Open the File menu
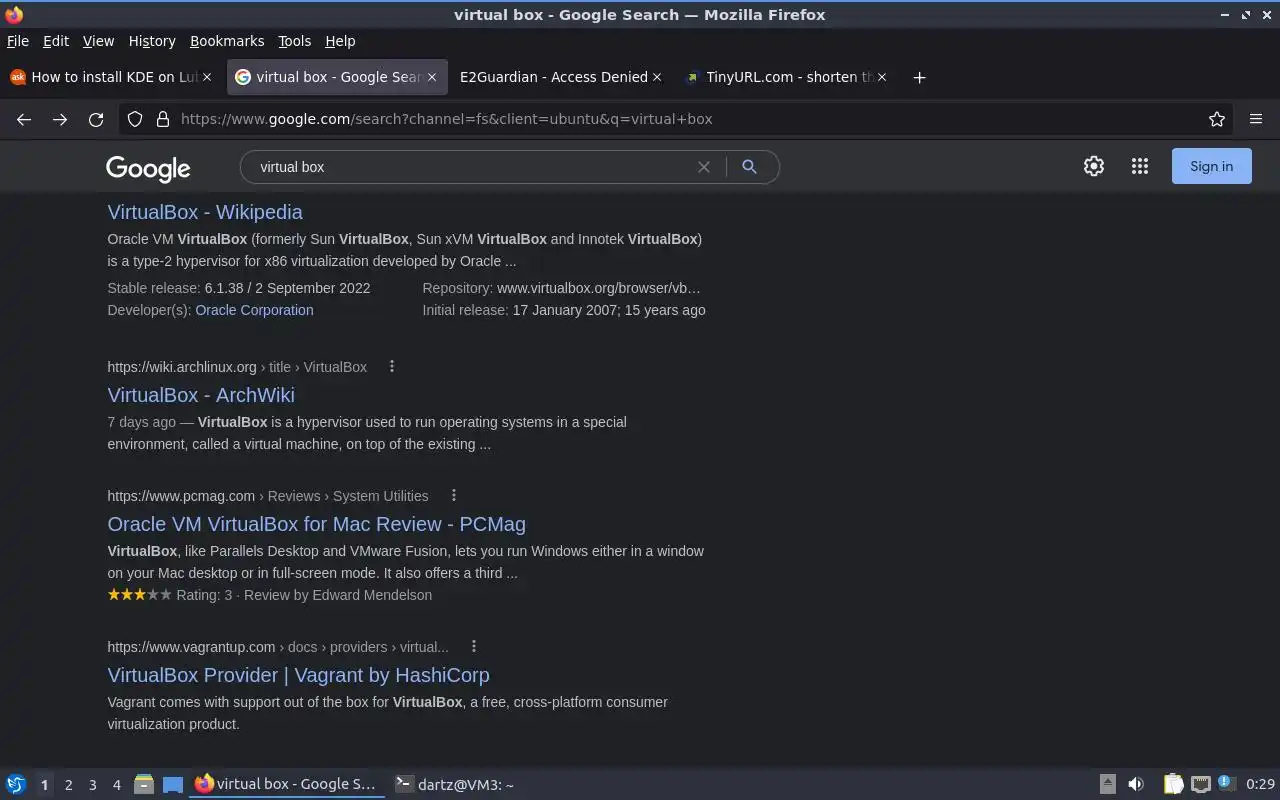 tap(18, 41)
